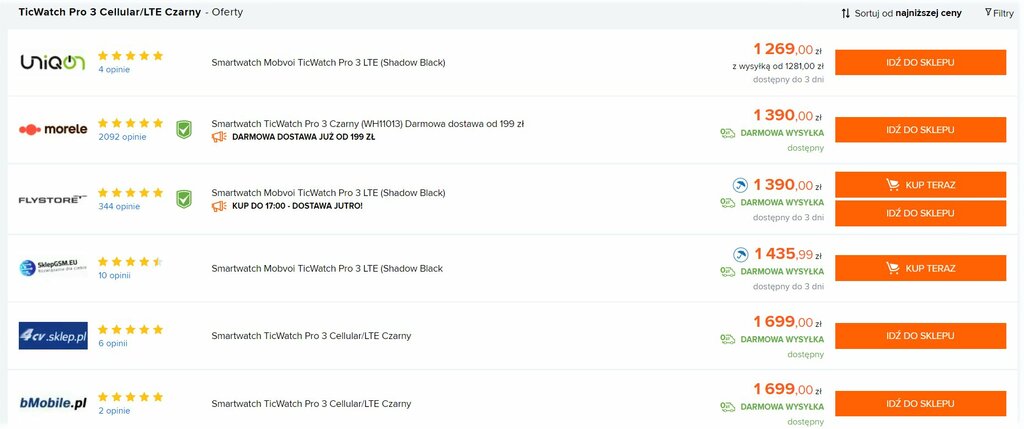Click megaphone promo icon in morele row

tap(219, 137)
